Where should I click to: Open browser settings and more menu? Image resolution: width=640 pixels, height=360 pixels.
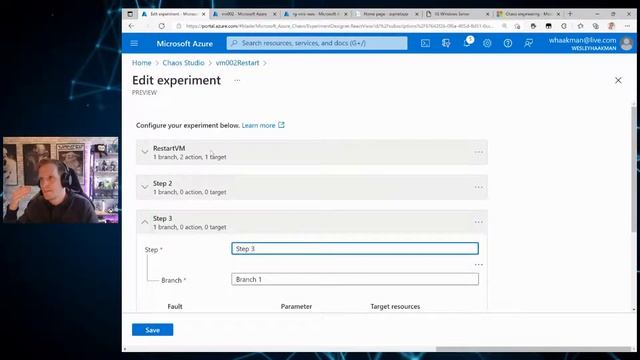(x=627, y=26)
